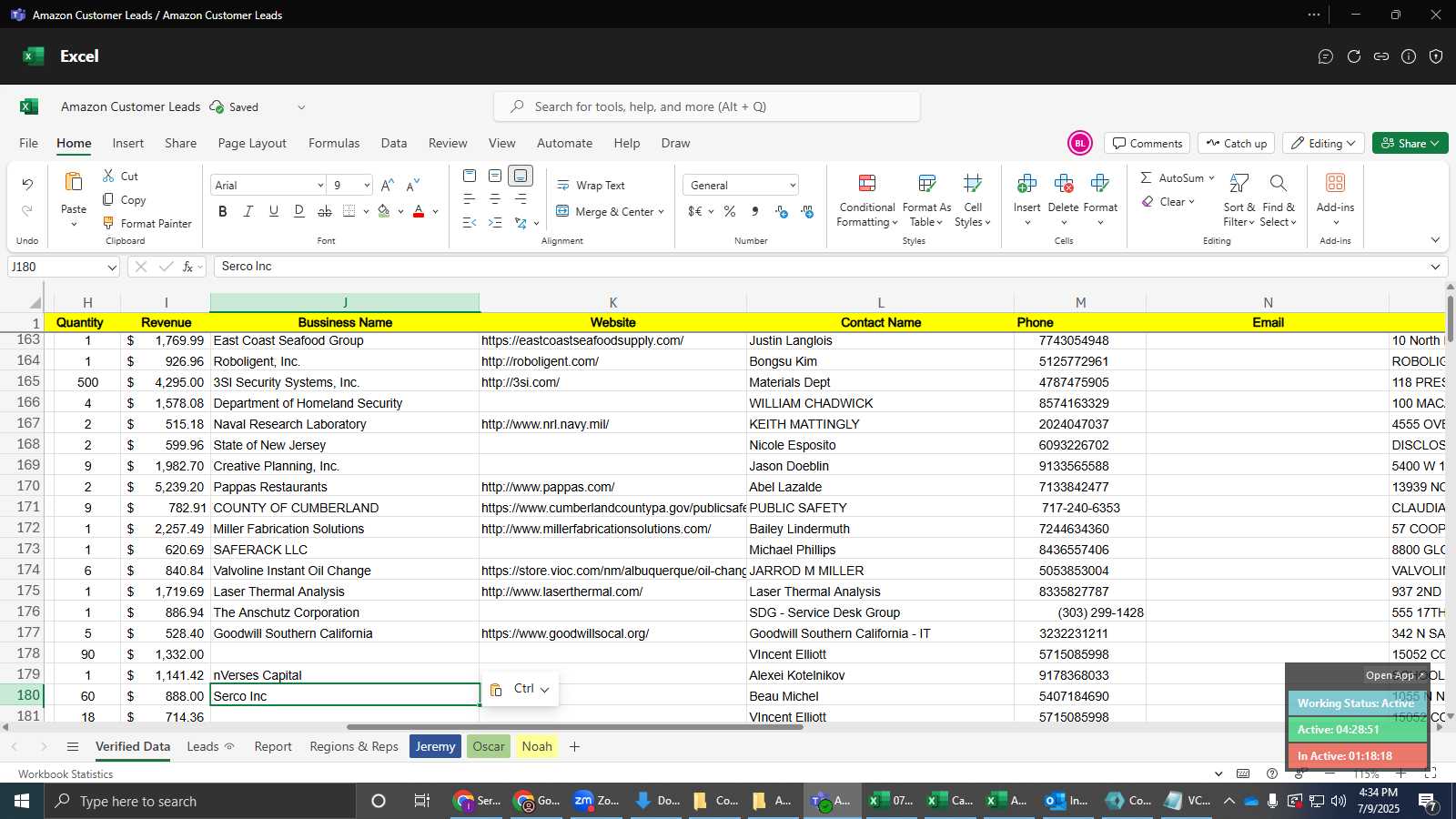
Task: Open the General number format dropdown
Action: 793,185
